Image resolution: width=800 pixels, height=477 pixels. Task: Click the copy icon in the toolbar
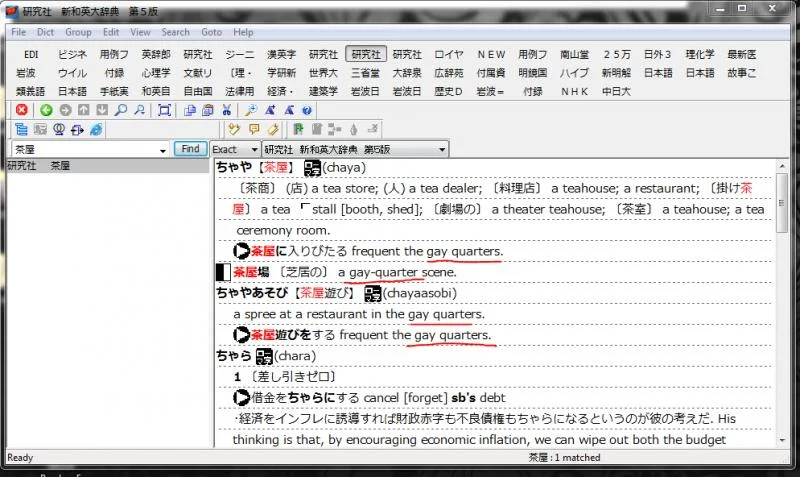tap(189, 110)
